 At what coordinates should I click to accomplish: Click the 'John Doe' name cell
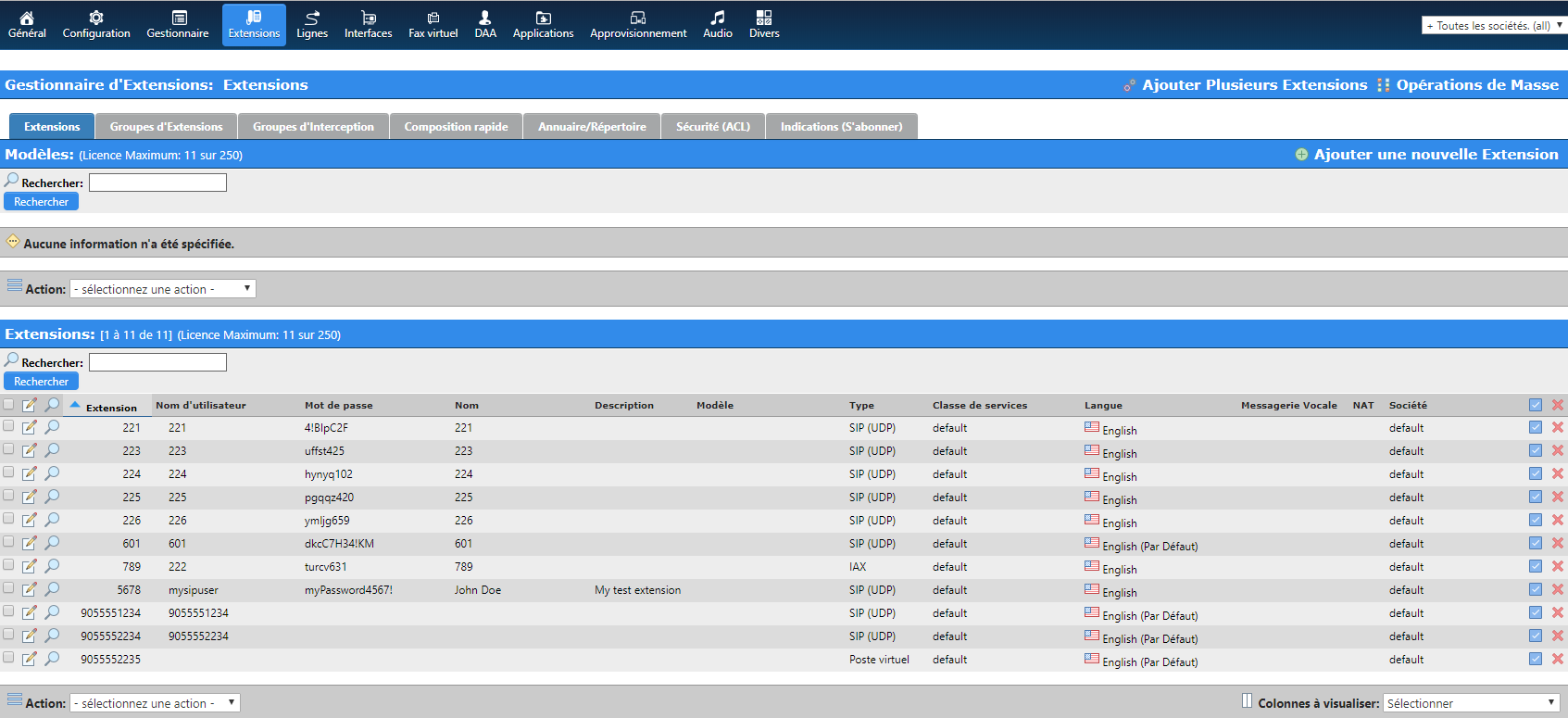(478, 590)
